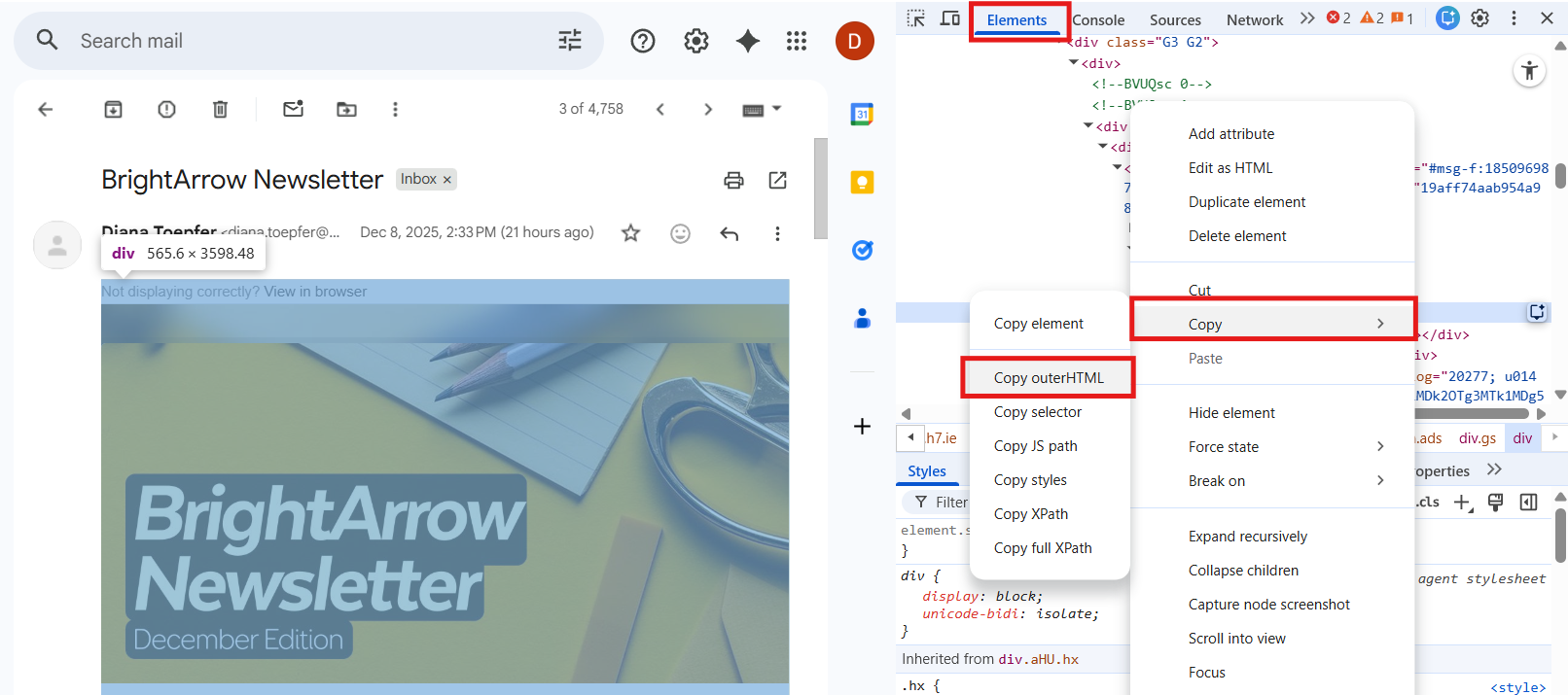
Task: Click Copy element in submenu
Action: (x=1050, y=324)
